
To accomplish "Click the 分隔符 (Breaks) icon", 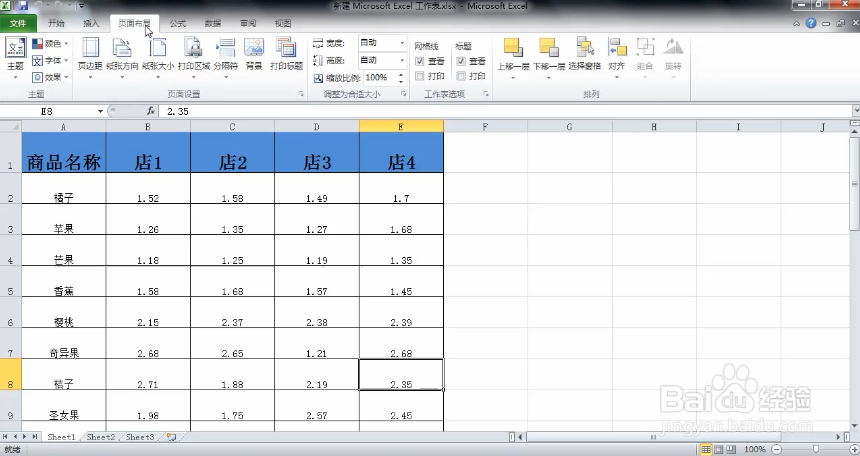I will click(x=225, y=48).
